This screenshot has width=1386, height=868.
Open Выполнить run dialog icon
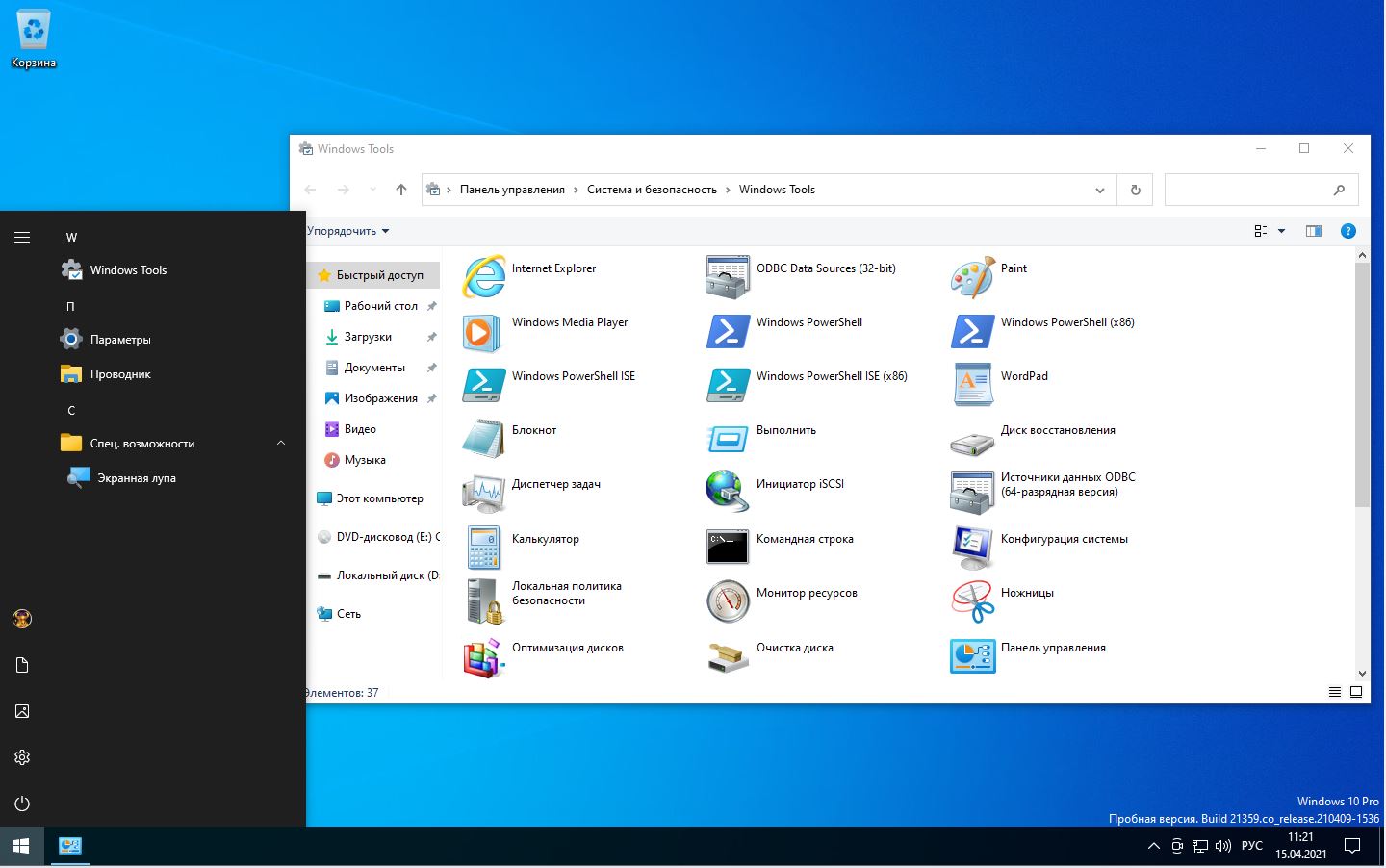coord(728,440)
